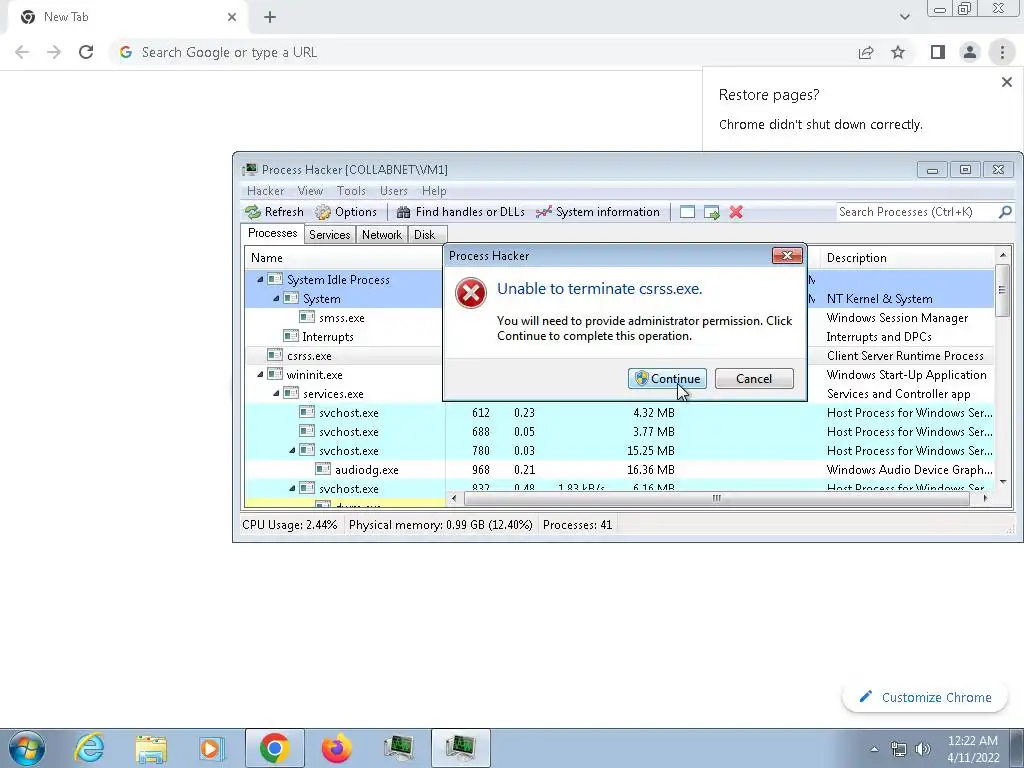
Task: Select the csrss.exe process row
Action: pos(309,356)
